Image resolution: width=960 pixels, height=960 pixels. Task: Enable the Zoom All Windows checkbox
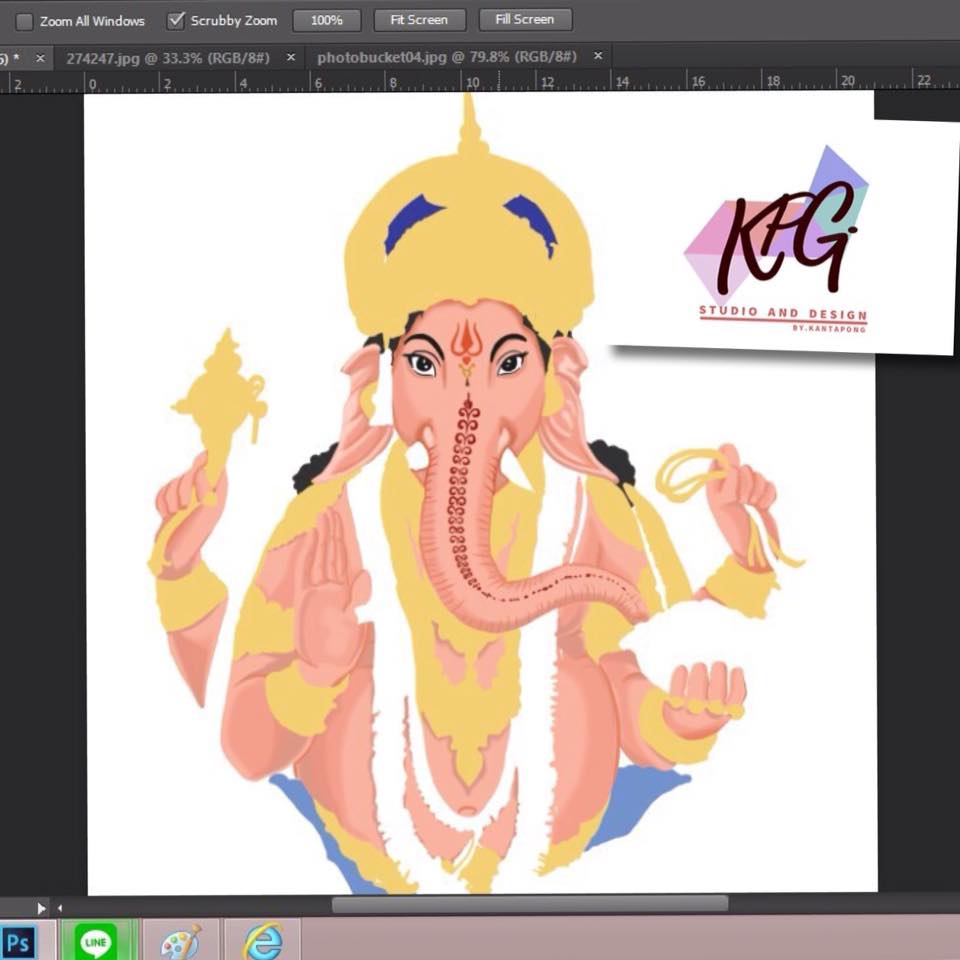24,22
